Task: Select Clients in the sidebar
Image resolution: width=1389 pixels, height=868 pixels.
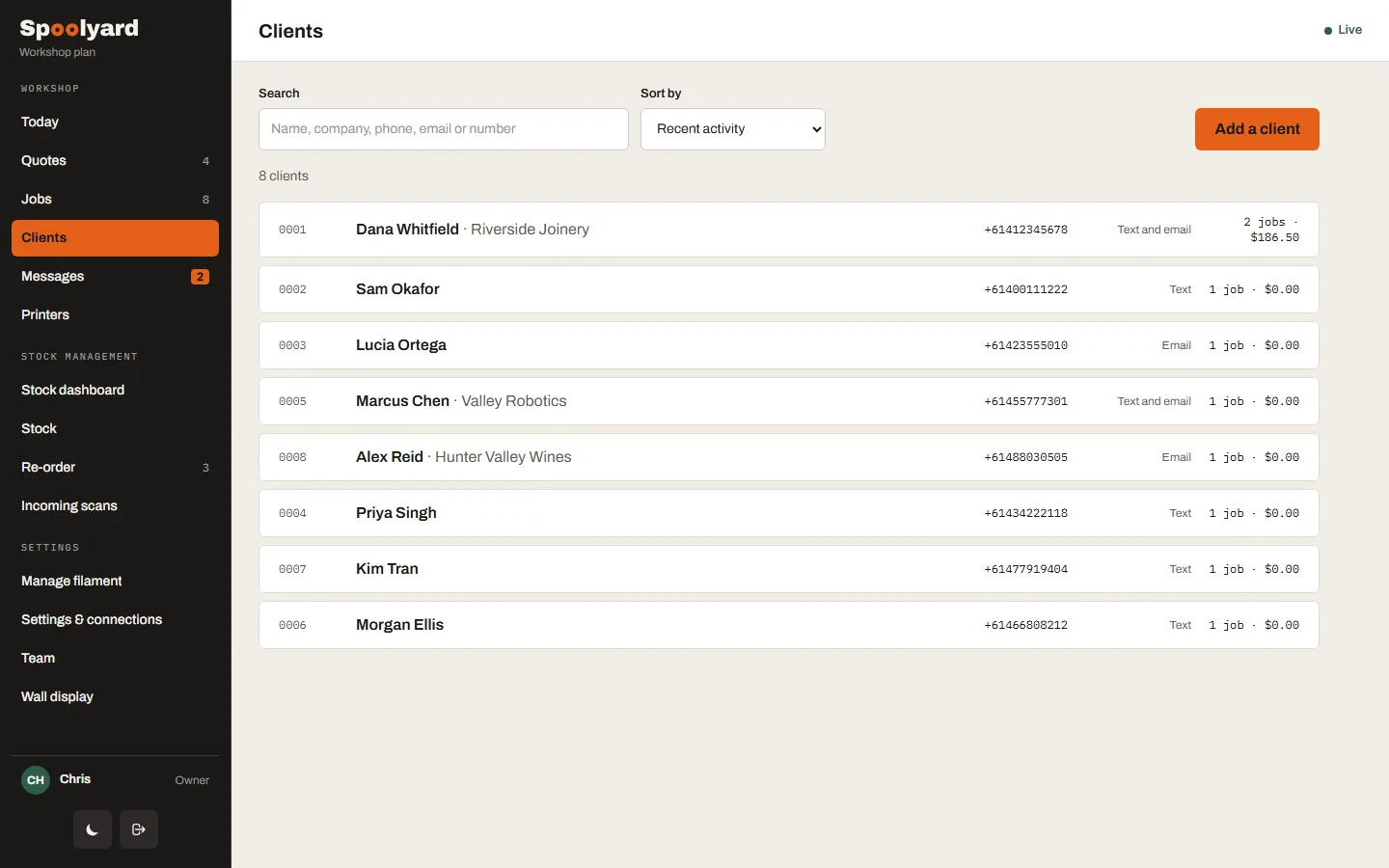Action: [115, 237]
